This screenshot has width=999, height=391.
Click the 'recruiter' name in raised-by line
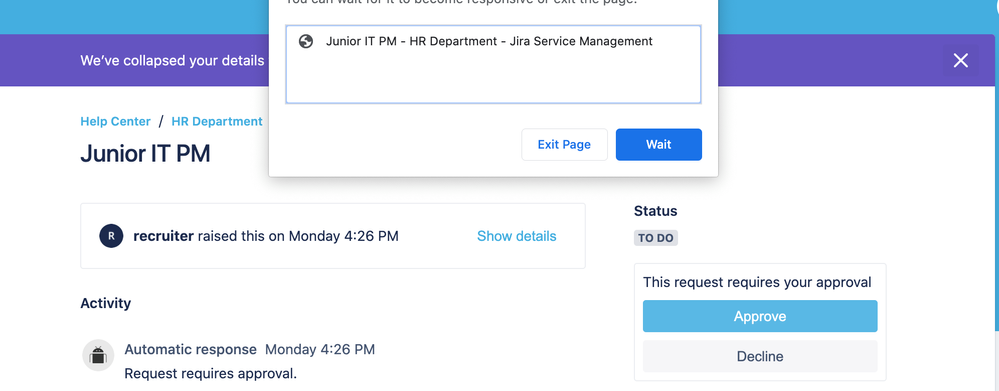pyautogui.click(x=163, y=236)
